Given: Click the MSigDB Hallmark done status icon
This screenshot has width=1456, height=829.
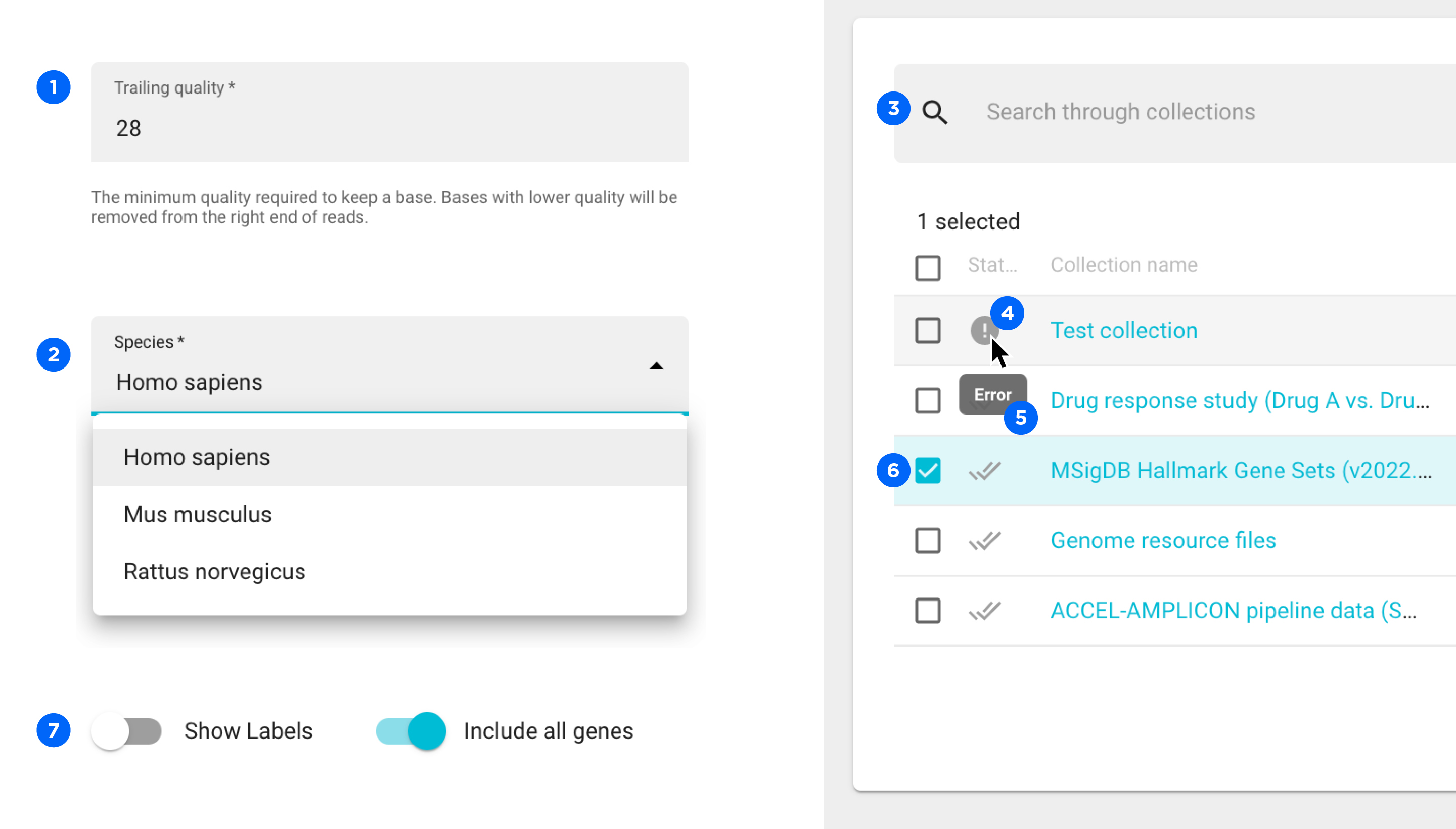Looking at the screenshot, I should pyautogui.click(x=984, y=471).
